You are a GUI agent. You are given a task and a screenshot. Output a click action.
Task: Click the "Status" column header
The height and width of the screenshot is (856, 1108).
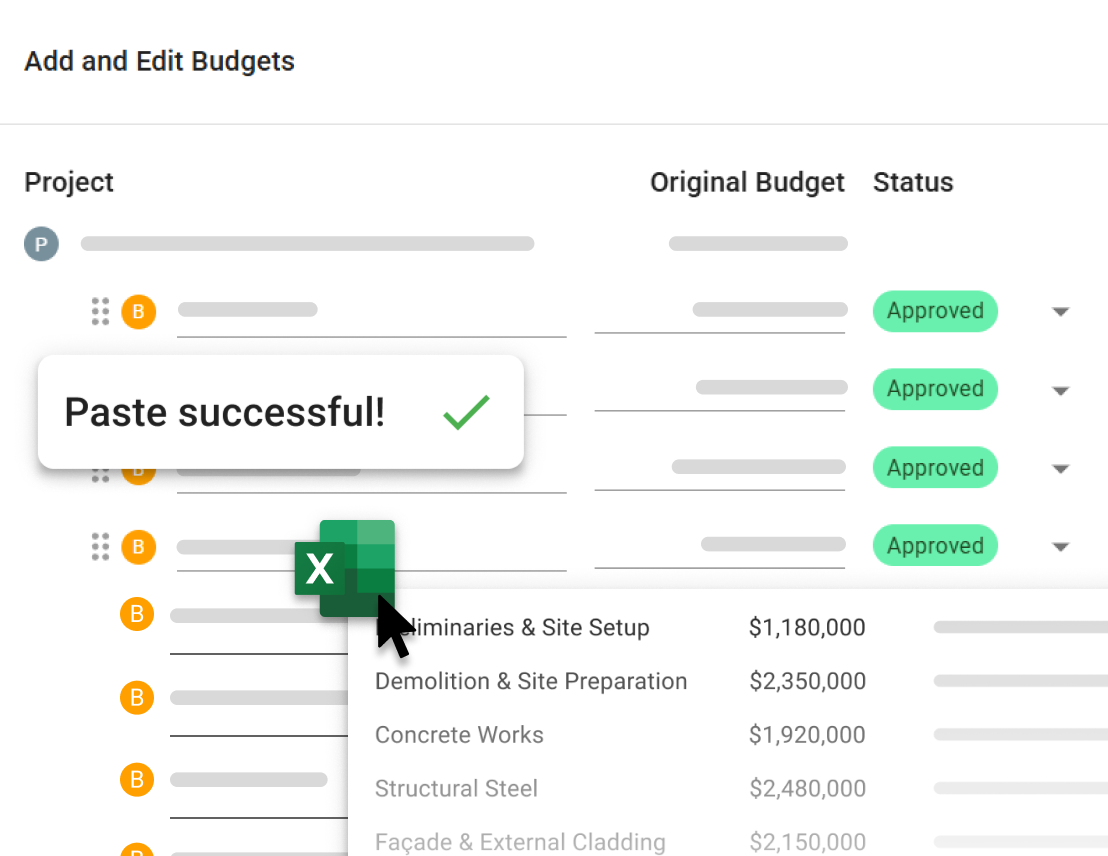tap(913, 182)
